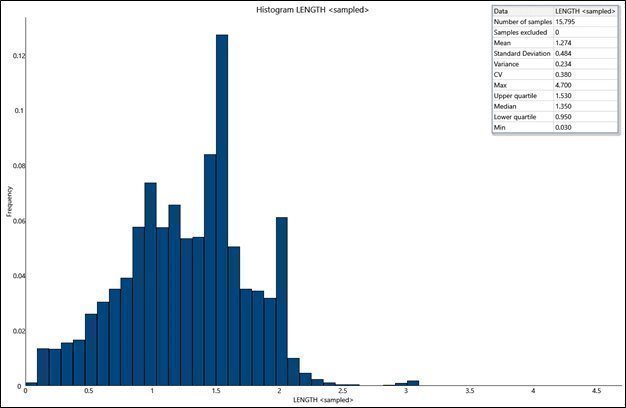
Task: Click the chart title Histogram LENGTH
Action: pos(313,9)
